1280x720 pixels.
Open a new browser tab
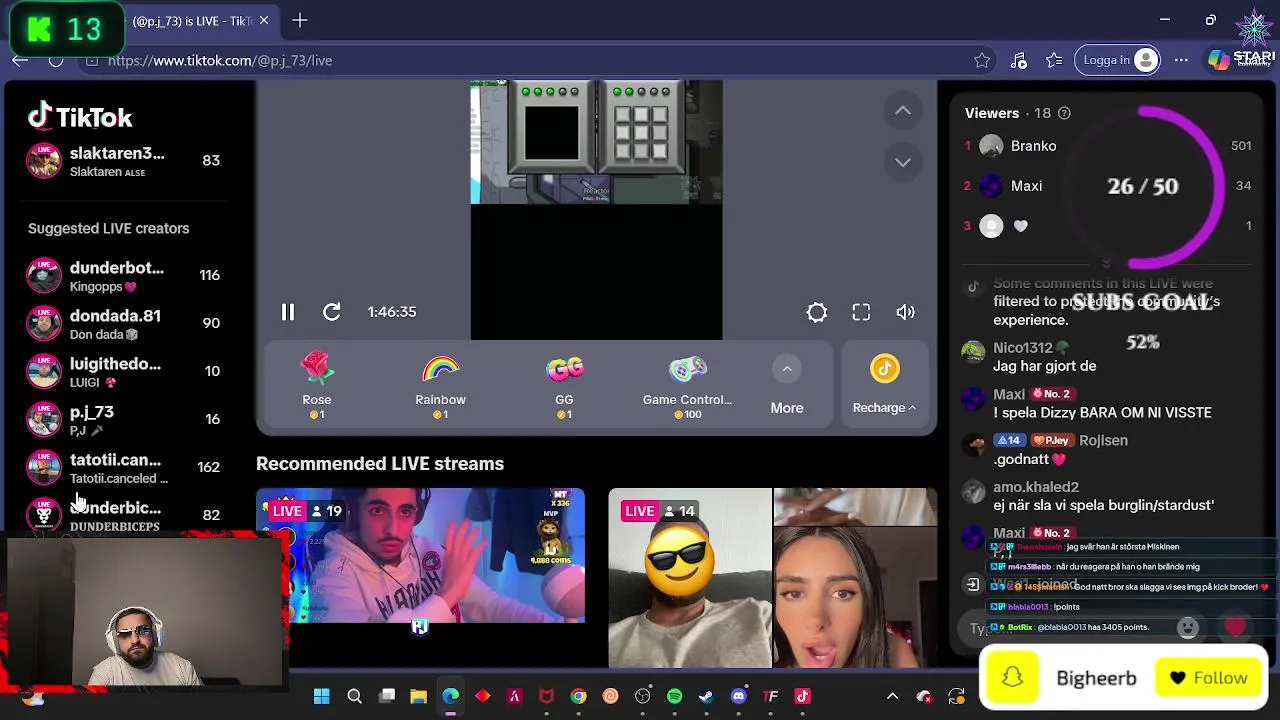[x=300, y=20]
